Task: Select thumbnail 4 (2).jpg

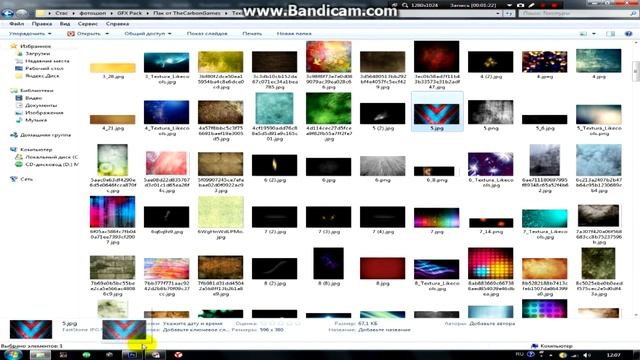Action: pyautogui.click(x=490, y=62)
